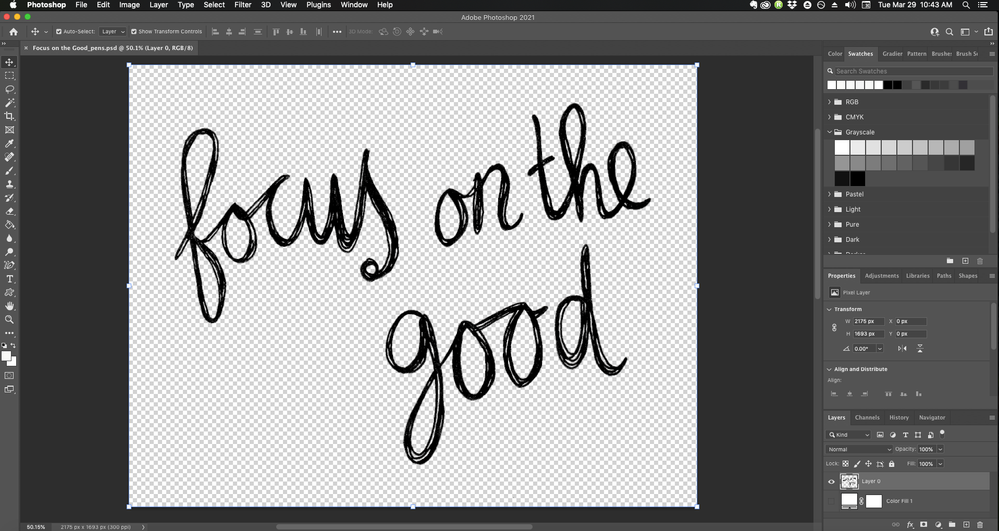
Task: Select the Eraser tool
Action: click(10, 211)
